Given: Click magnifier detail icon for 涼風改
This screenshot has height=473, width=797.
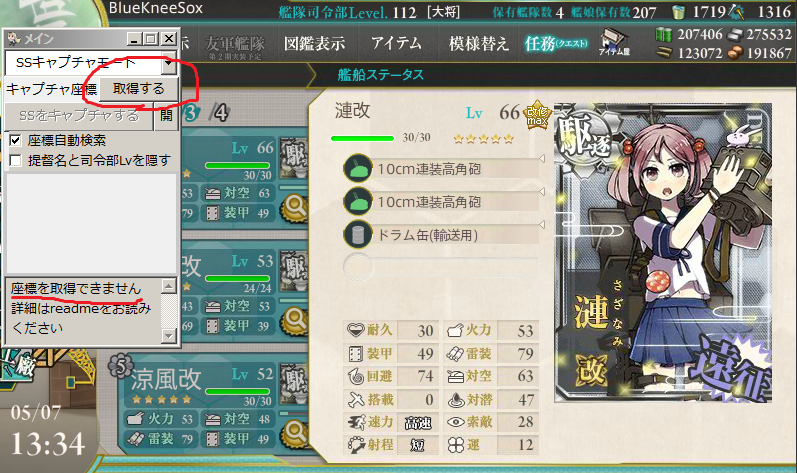Looking at the screenshot, I should [x=295, y=434].
